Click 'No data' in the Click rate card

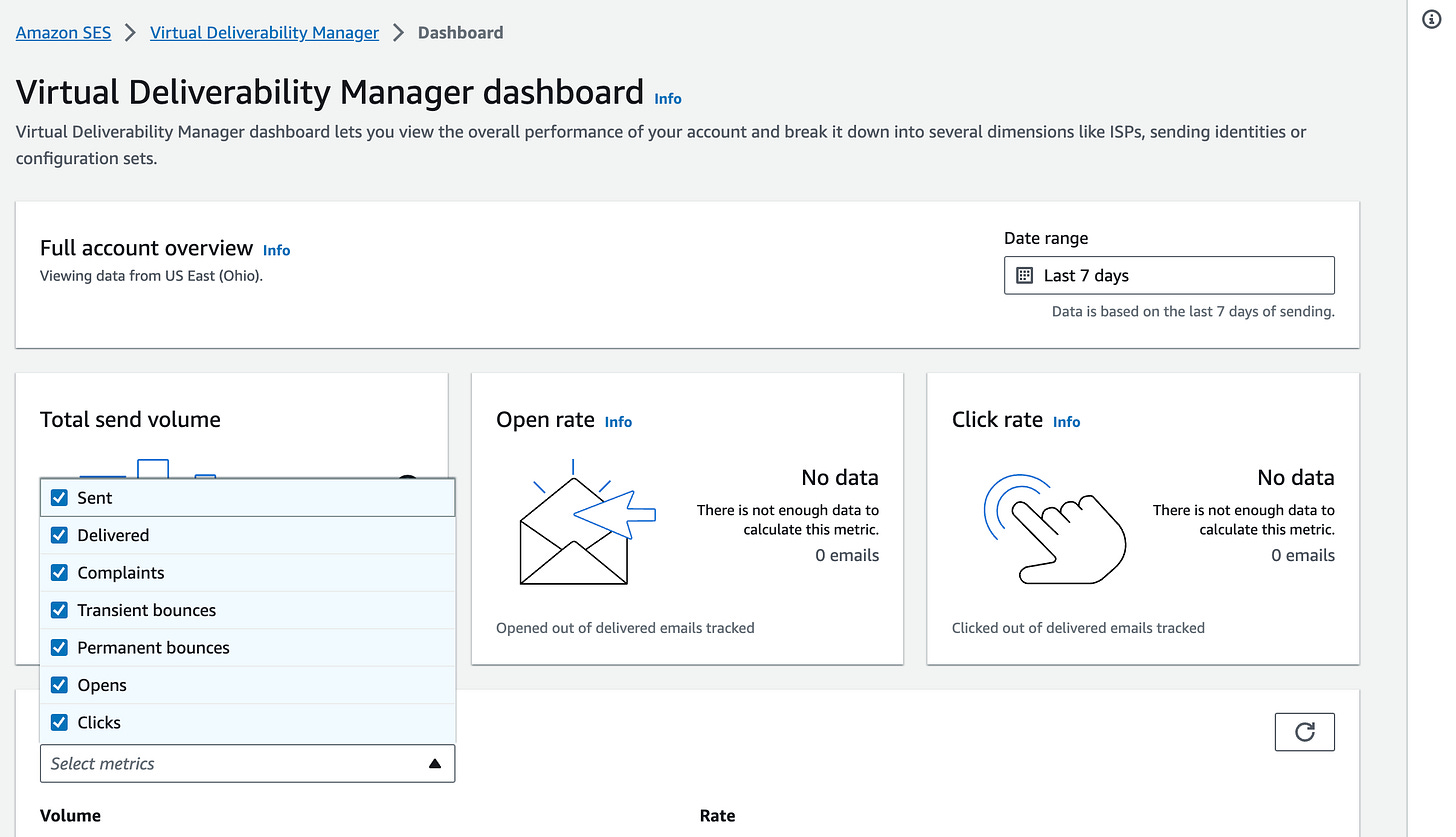tap(1296, 478)
